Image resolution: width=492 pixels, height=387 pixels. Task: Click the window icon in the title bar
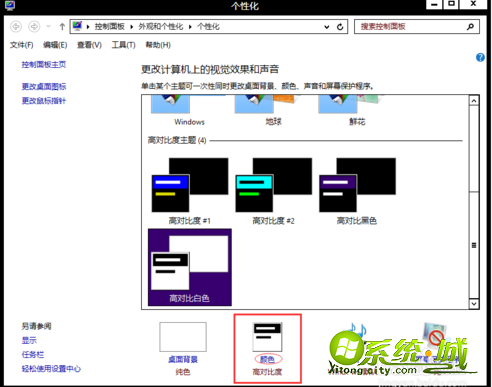tap(10, 5)
